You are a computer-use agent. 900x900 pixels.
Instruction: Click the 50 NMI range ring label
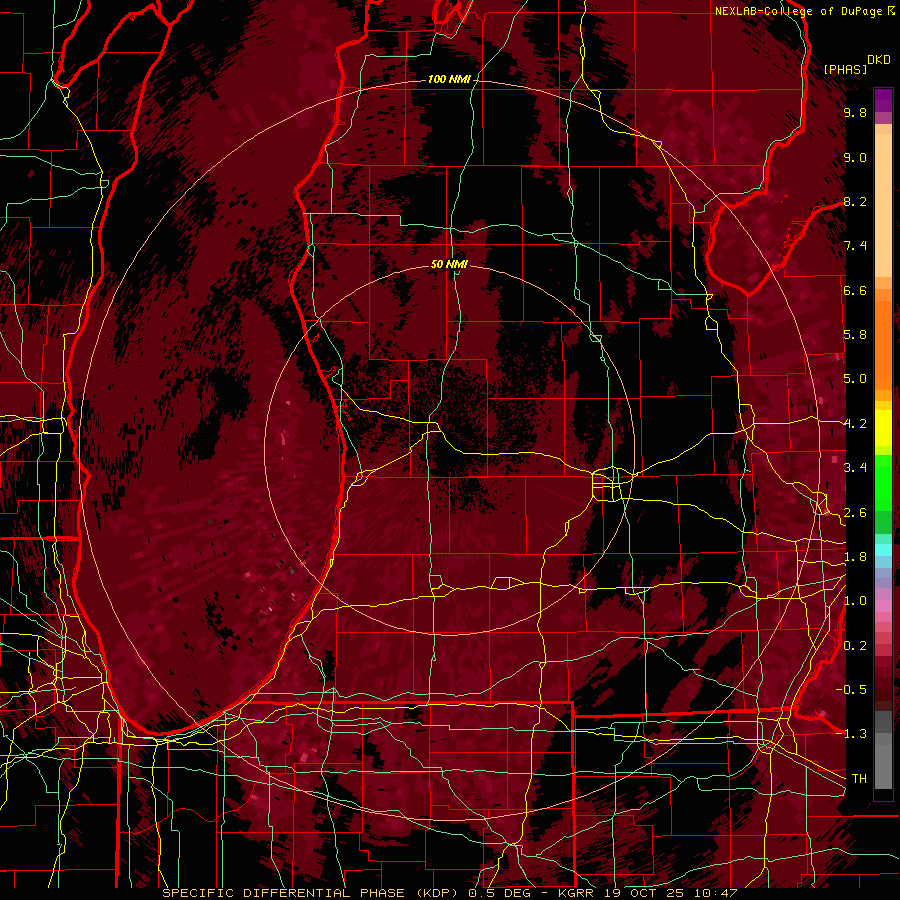[x=449, y=264]
